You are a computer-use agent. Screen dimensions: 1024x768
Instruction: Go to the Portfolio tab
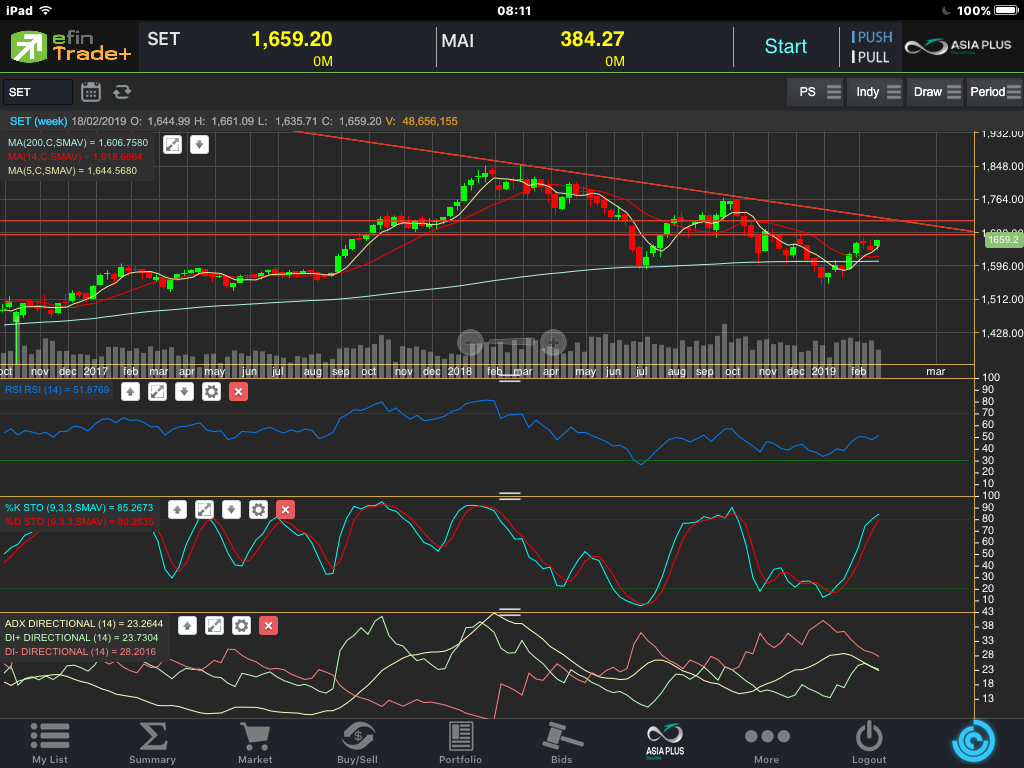coord(460,743)
